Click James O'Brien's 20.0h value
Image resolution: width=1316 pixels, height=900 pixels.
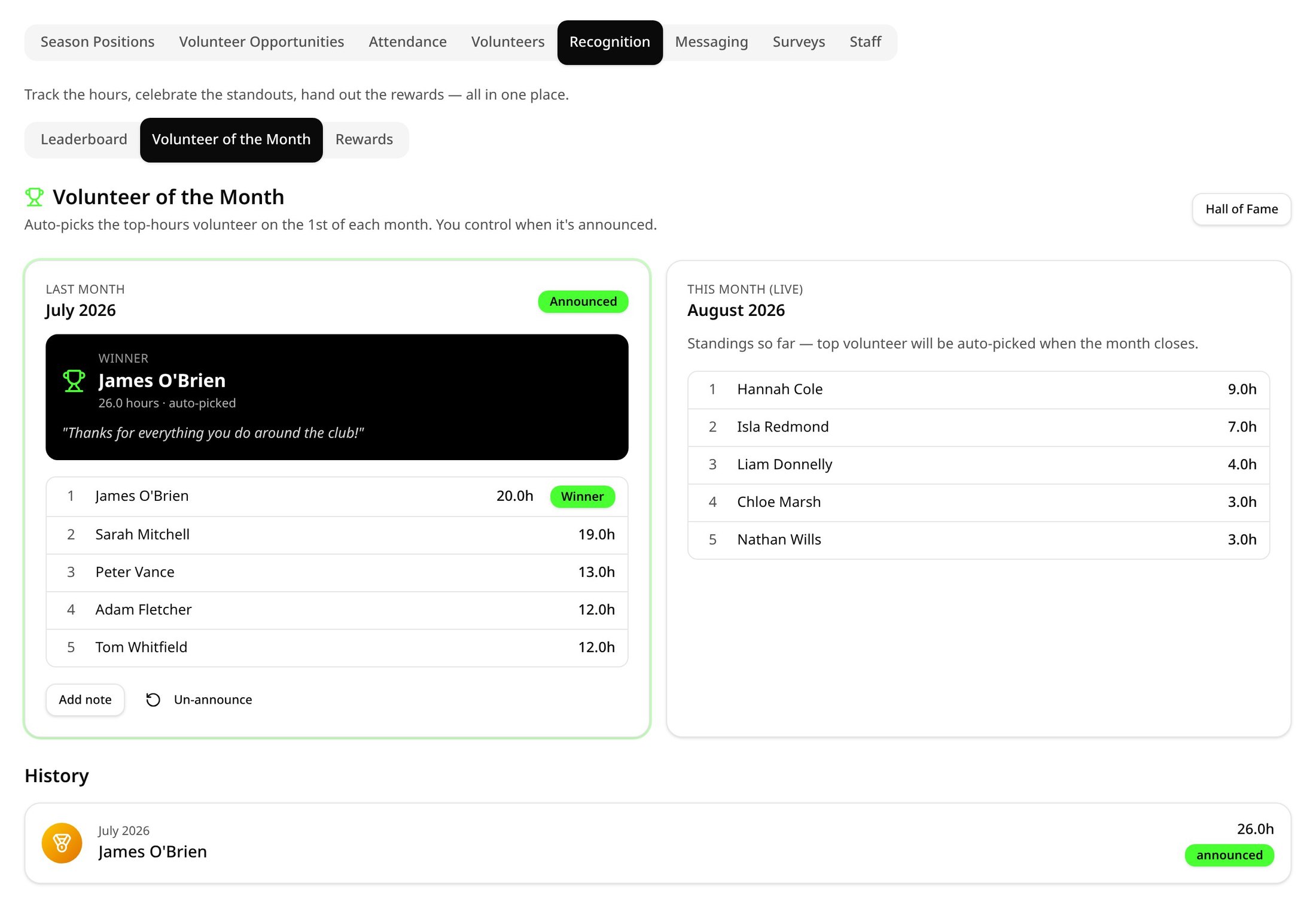pos(514,497)
